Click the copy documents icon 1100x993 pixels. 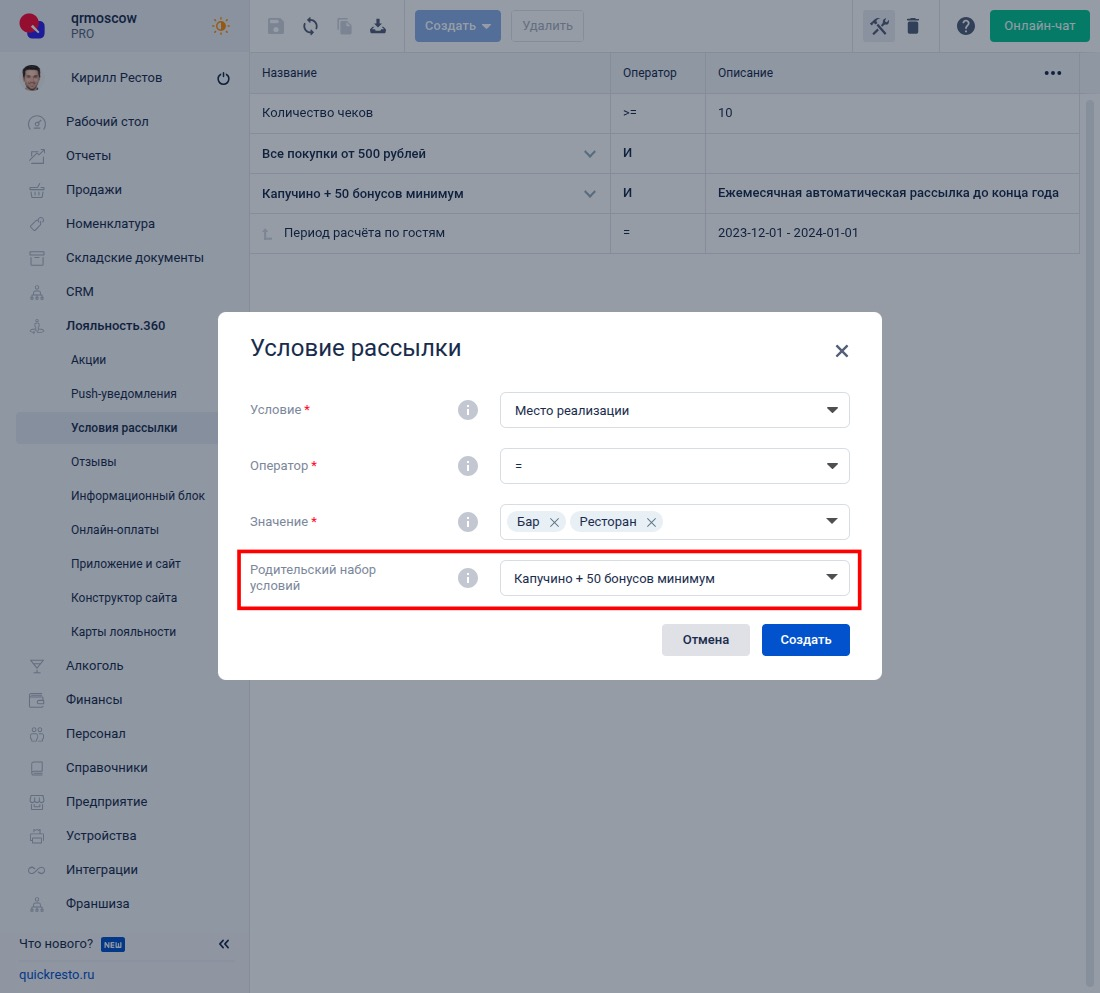tap(344, 26)
